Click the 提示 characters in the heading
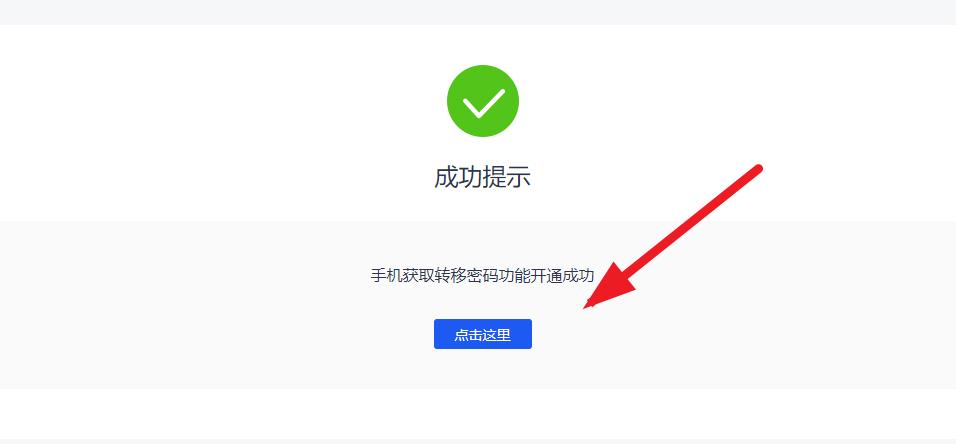Screen dimensions: 956x444 pos(507,177)
